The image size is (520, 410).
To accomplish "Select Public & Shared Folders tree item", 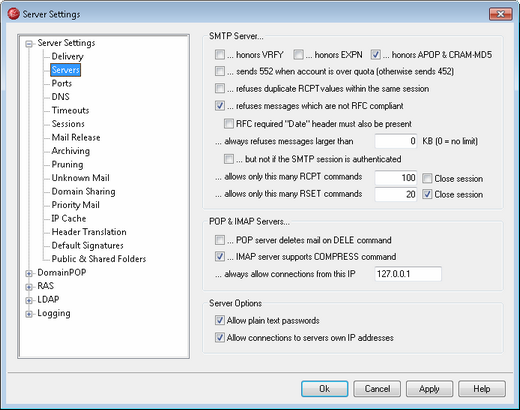I will click(x=99, y=259).
